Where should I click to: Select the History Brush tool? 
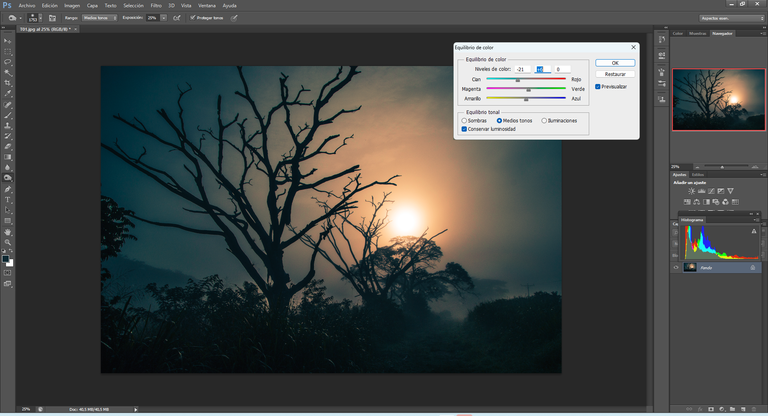(x=7, y=136)
